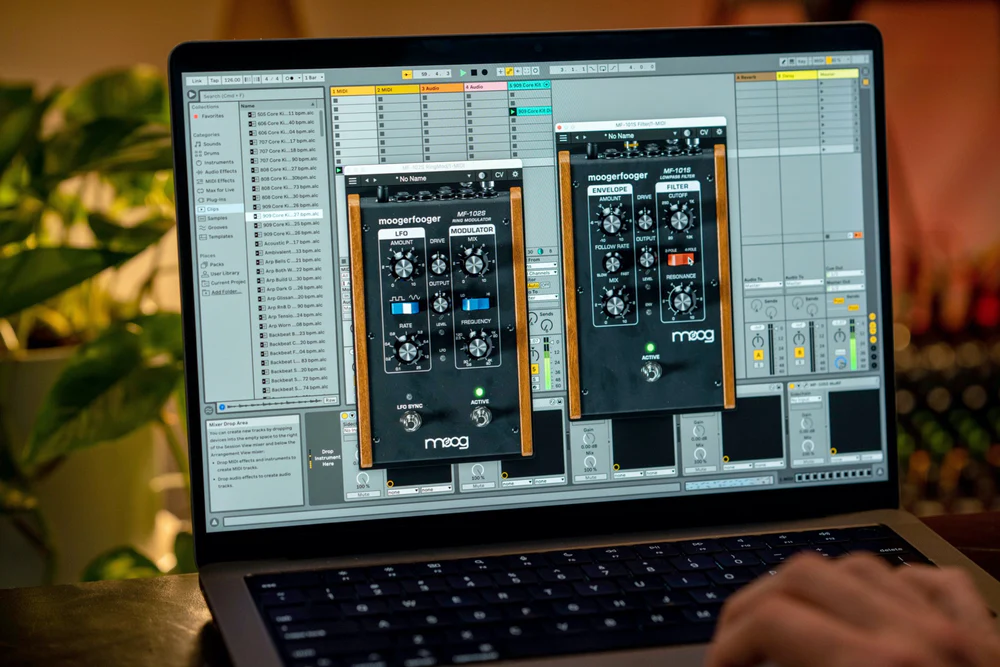Open the Plug-Ins browser category
The image size is (1000, 667).
[216, 199]
